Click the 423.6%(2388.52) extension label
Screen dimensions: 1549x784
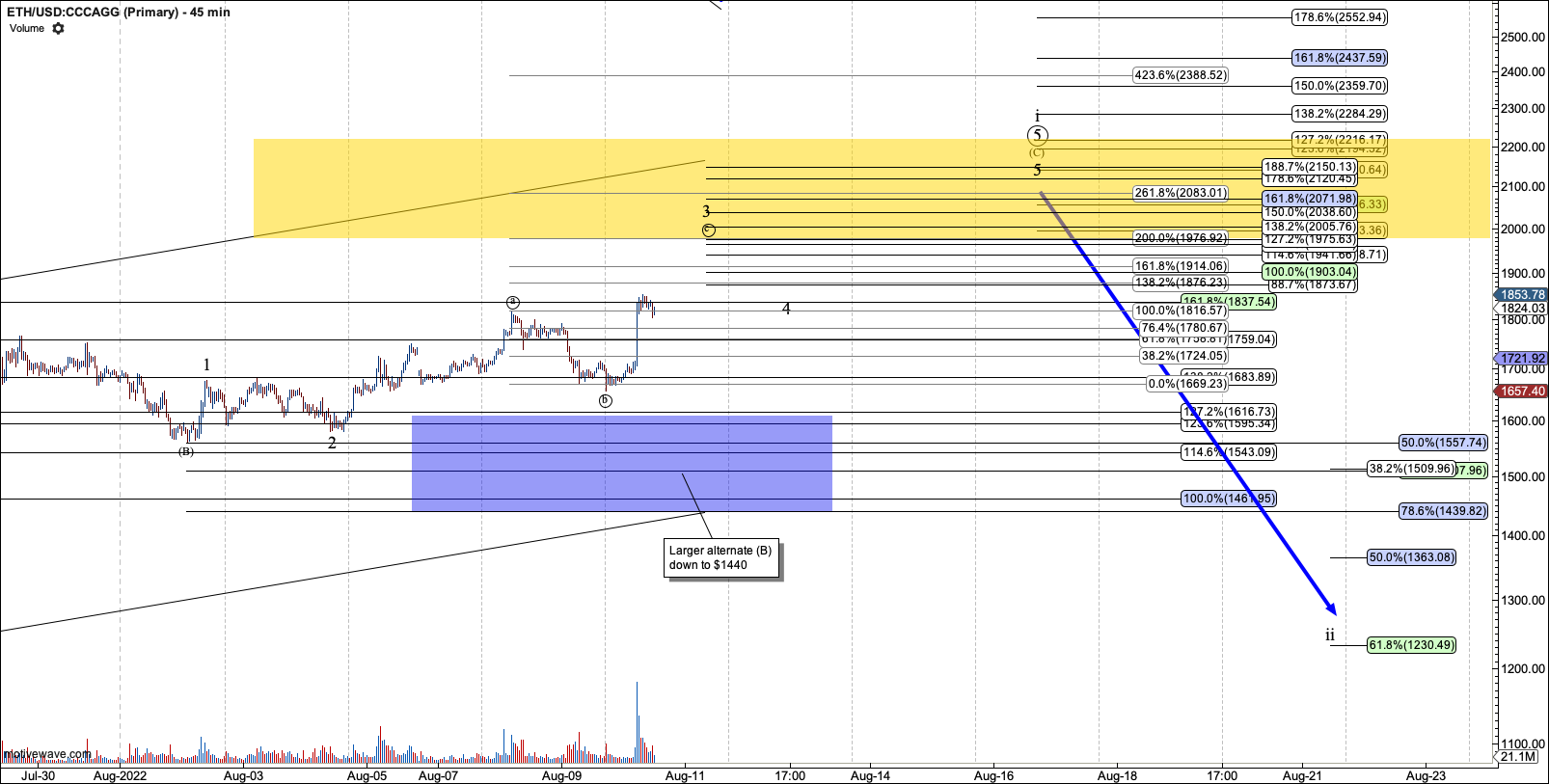tap(1181, 75)
